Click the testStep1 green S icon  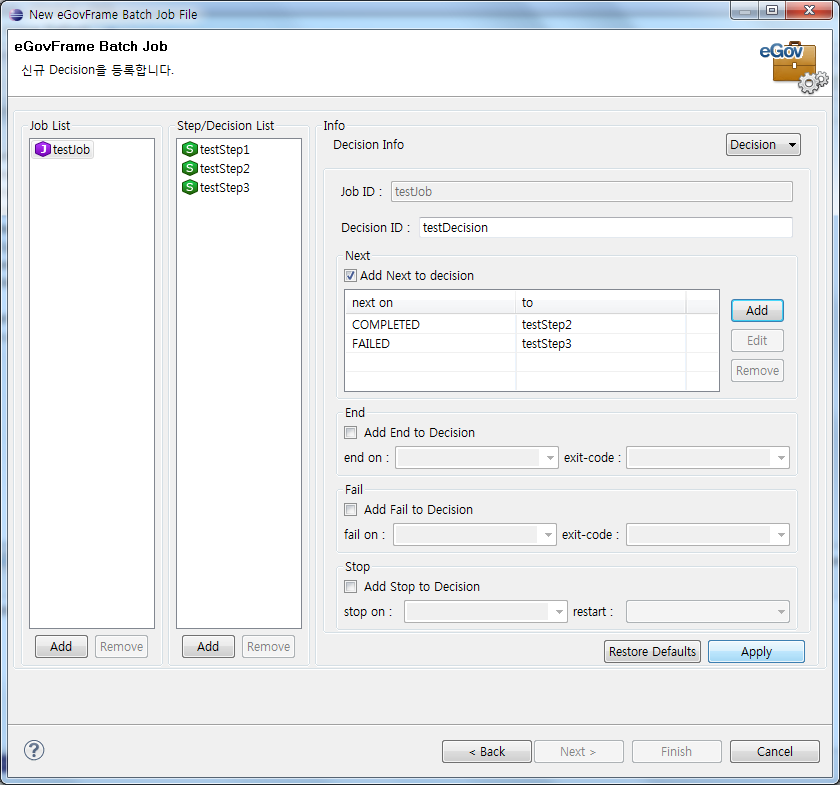point(190,149)
